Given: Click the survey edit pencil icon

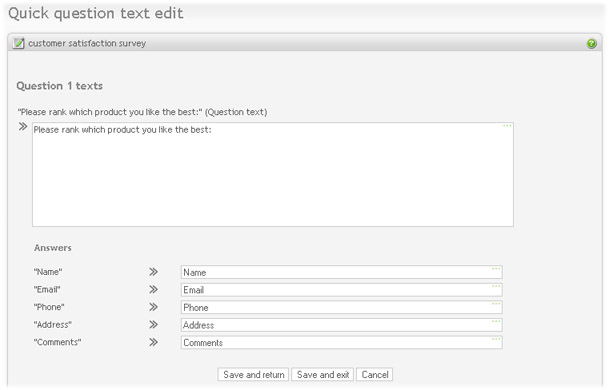Looking at the screenshot, I should (18, 43).
